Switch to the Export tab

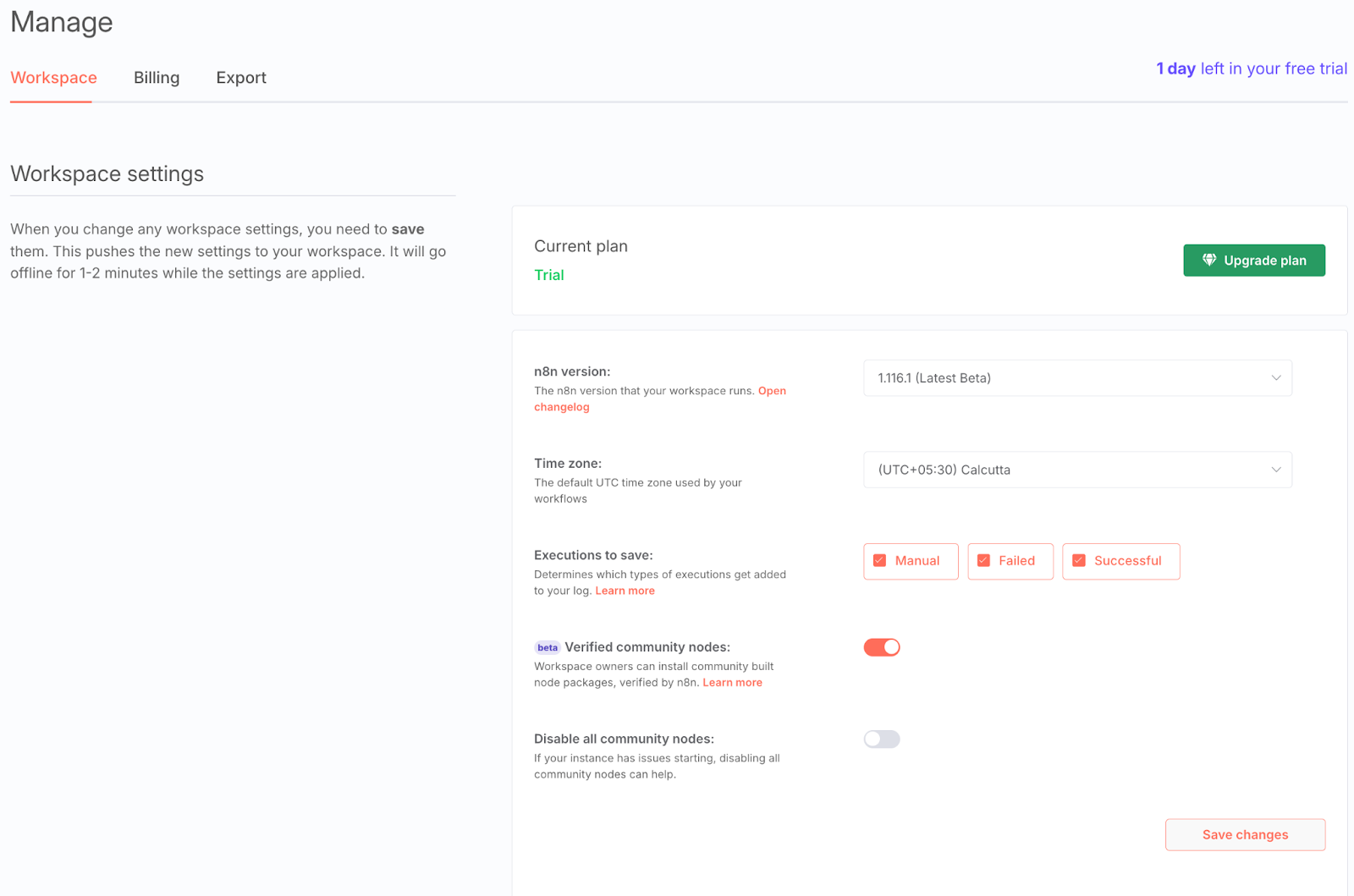click(241, 78)
